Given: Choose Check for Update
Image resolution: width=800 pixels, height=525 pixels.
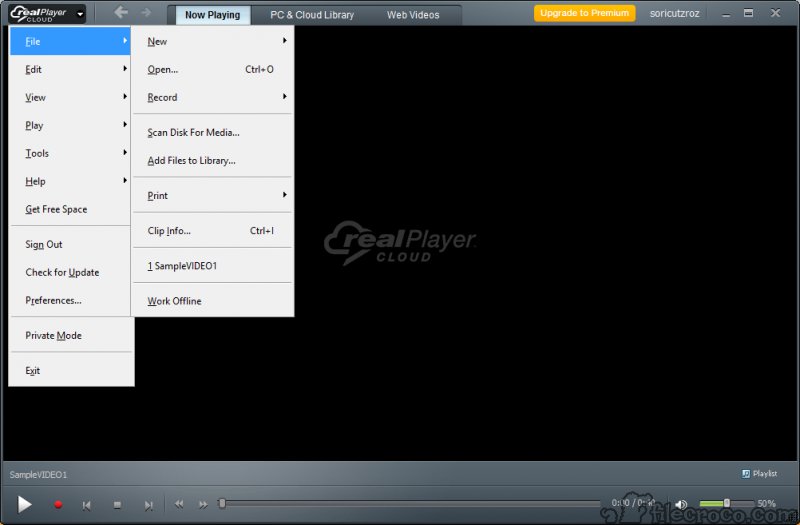Looking at the screenshot, I should tap(70, 272).
